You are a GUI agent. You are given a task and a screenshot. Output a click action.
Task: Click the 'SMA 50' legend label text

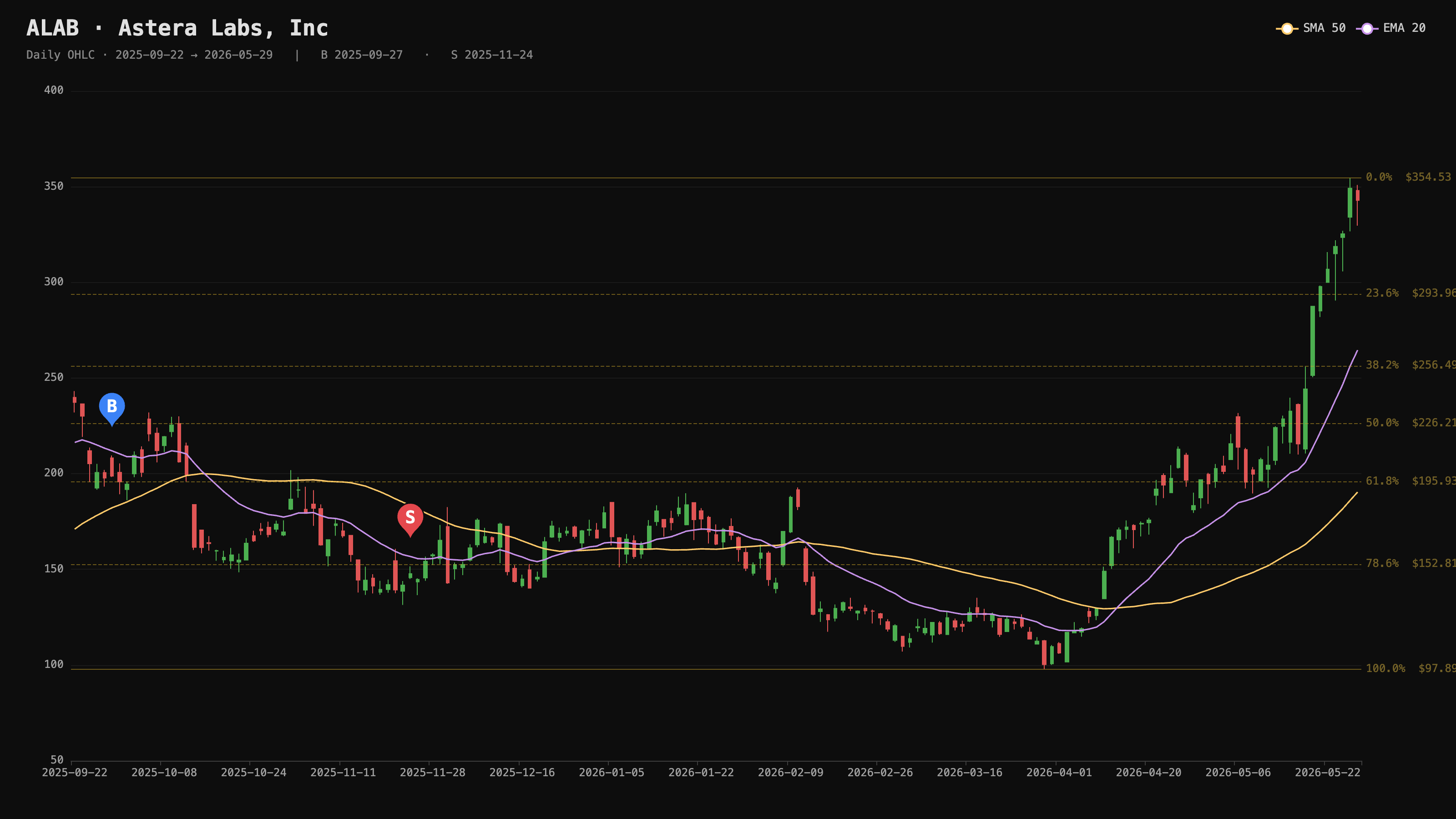point(1325,28)
